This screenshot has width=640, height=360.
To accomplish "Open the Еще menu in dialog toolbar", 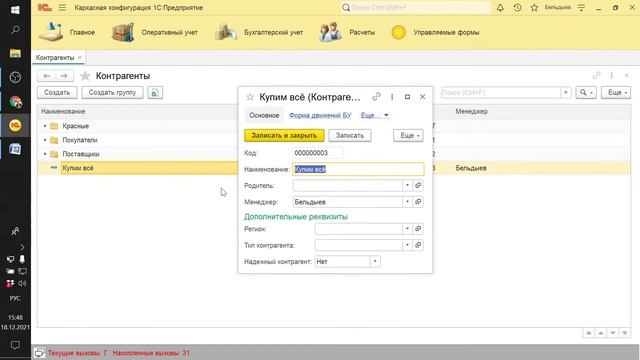I will point(408,136).
